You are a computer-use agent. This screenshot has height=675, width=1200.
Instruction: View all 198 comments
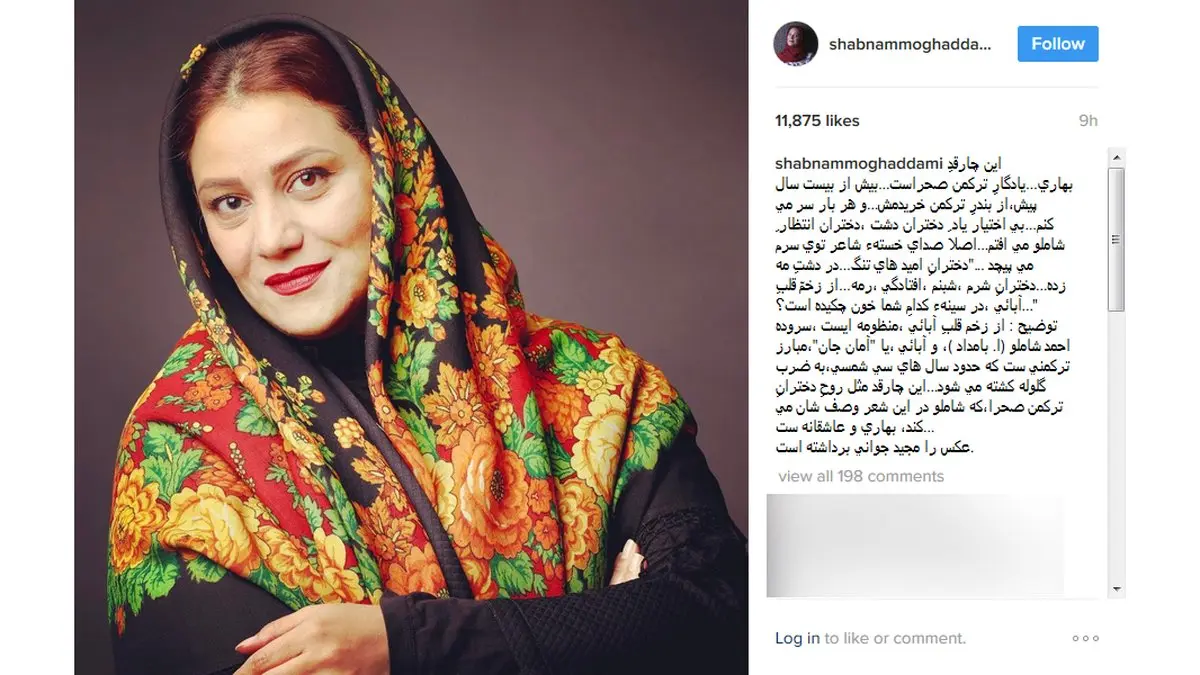[861, 476]
